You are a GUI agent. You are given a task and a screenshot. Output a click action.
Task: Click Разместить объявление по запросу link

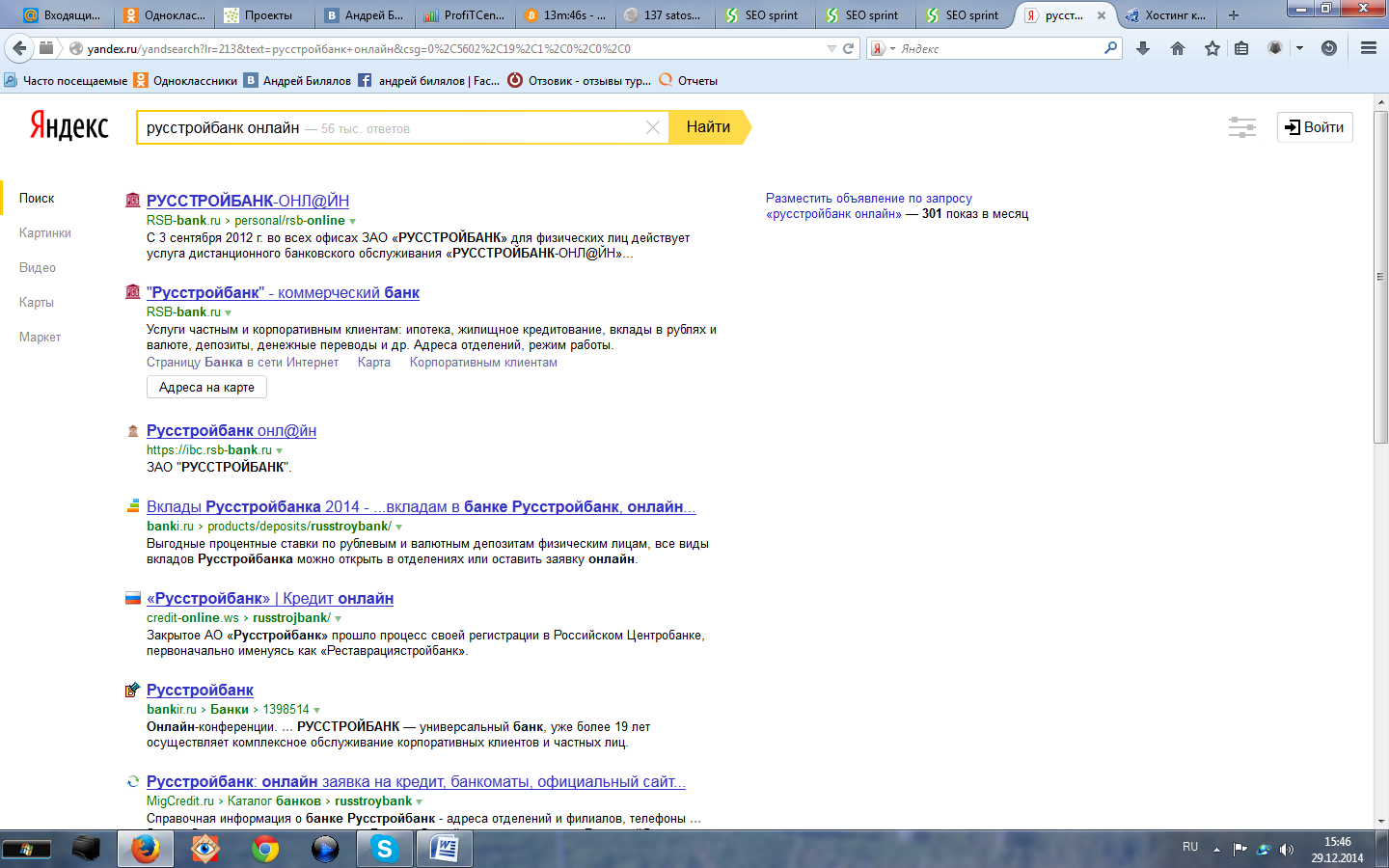pyautogui.click(x=869, y=199)
